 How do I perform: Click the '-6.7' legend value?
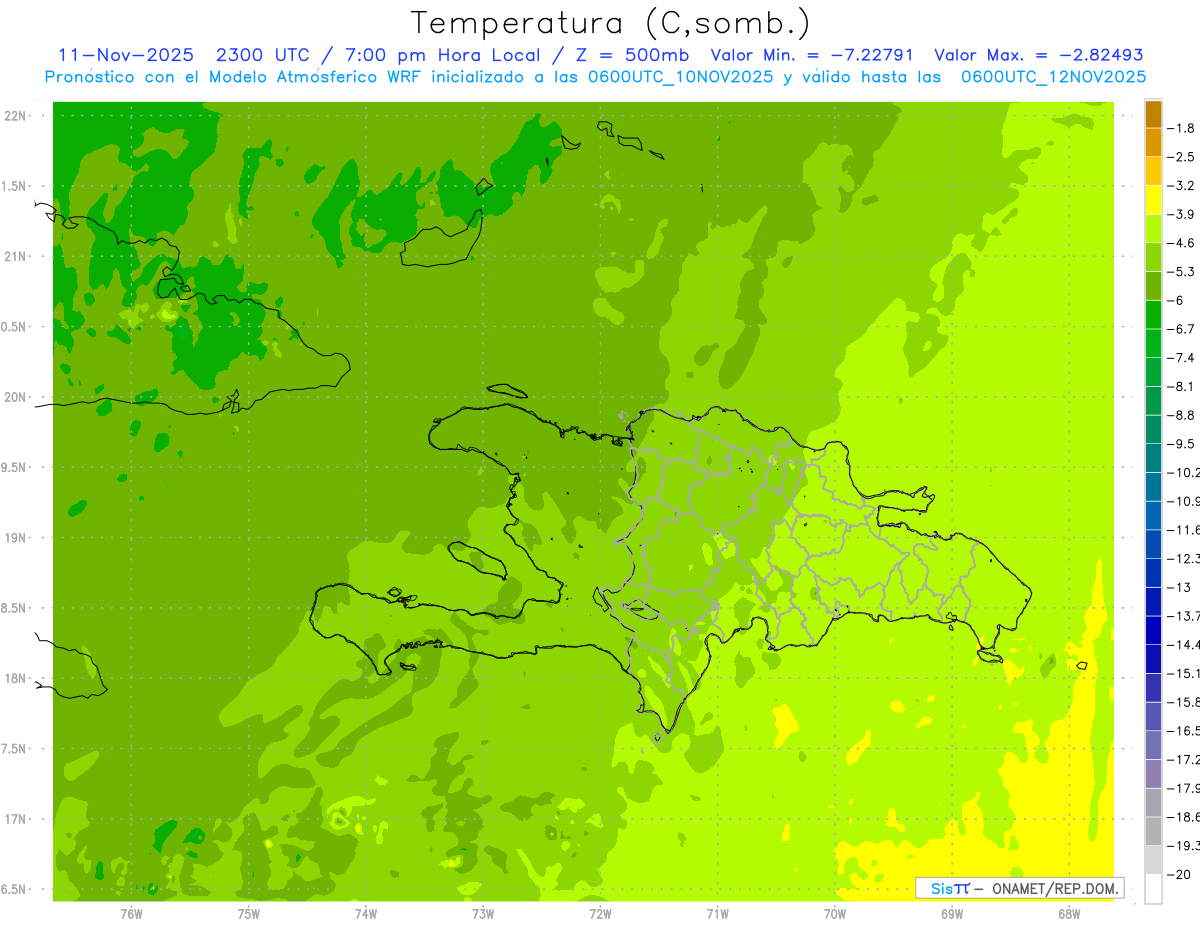point(1183,329)
